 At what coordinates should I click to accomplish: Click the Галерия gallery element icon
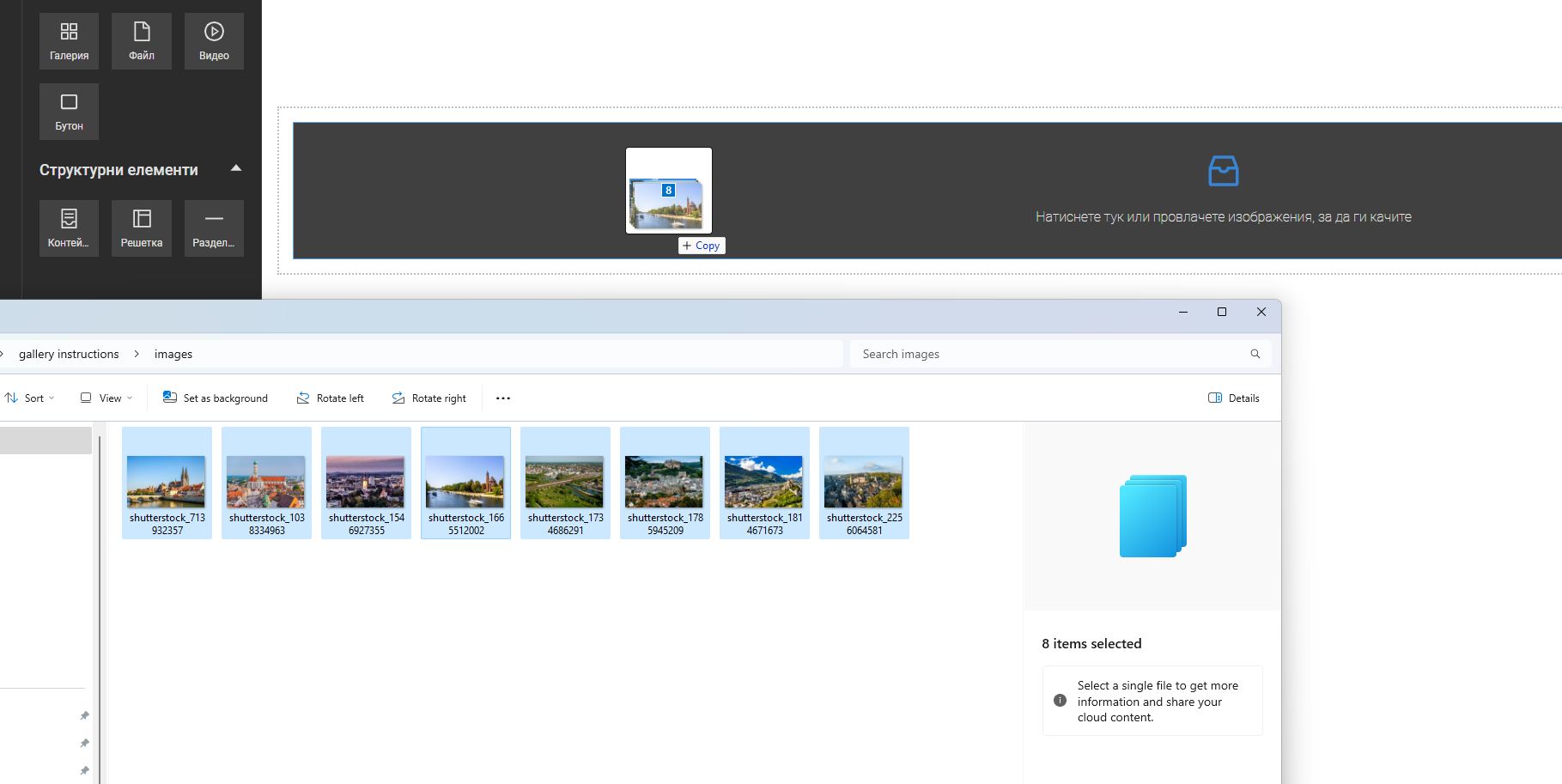pyautogui.click(x=69, y=40)
